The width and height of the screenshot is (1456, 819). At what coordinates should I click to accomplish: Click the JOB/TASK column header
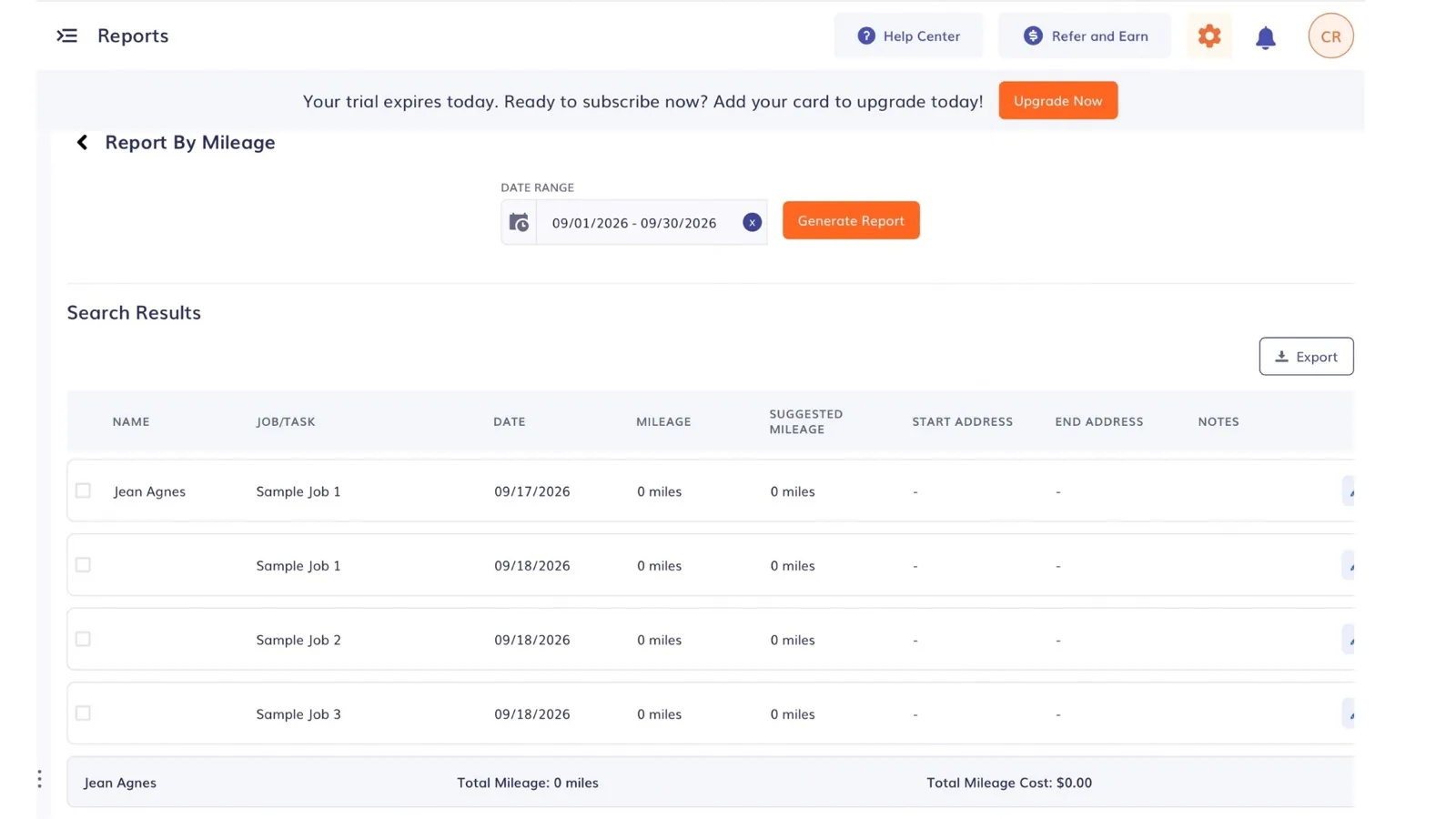tap(286, 421)
